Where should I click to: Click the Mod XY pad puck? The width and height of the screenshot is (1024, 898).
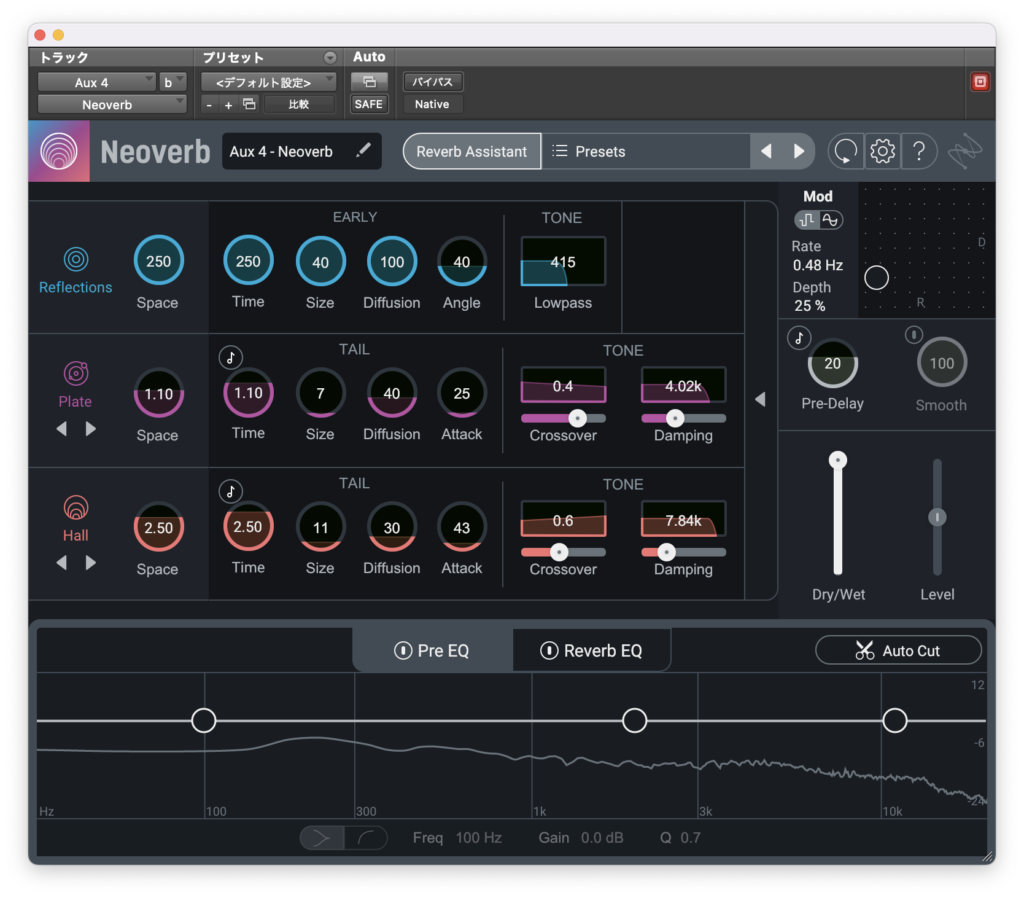(876, 278)
